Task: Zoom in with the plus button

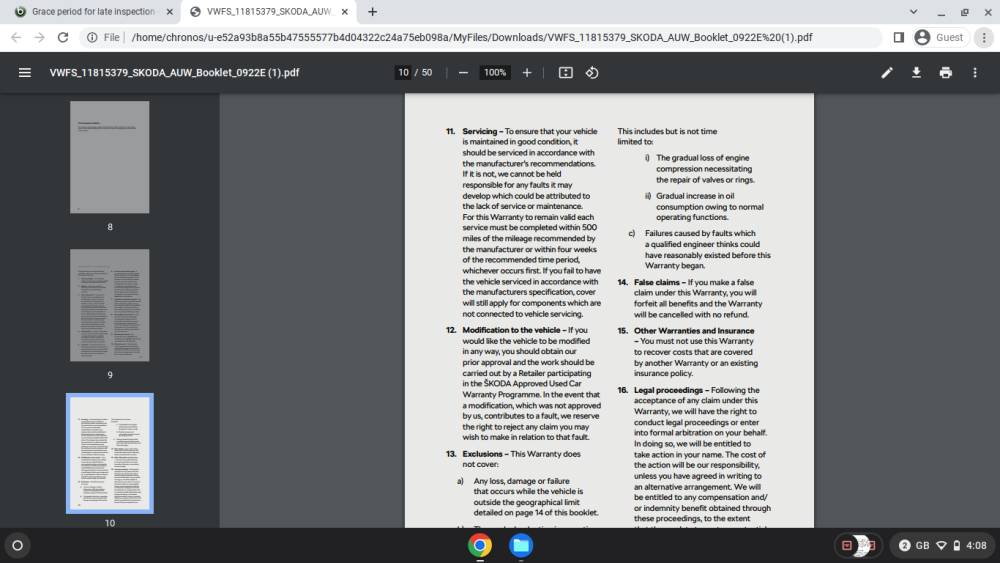Action: coord(527,73)
